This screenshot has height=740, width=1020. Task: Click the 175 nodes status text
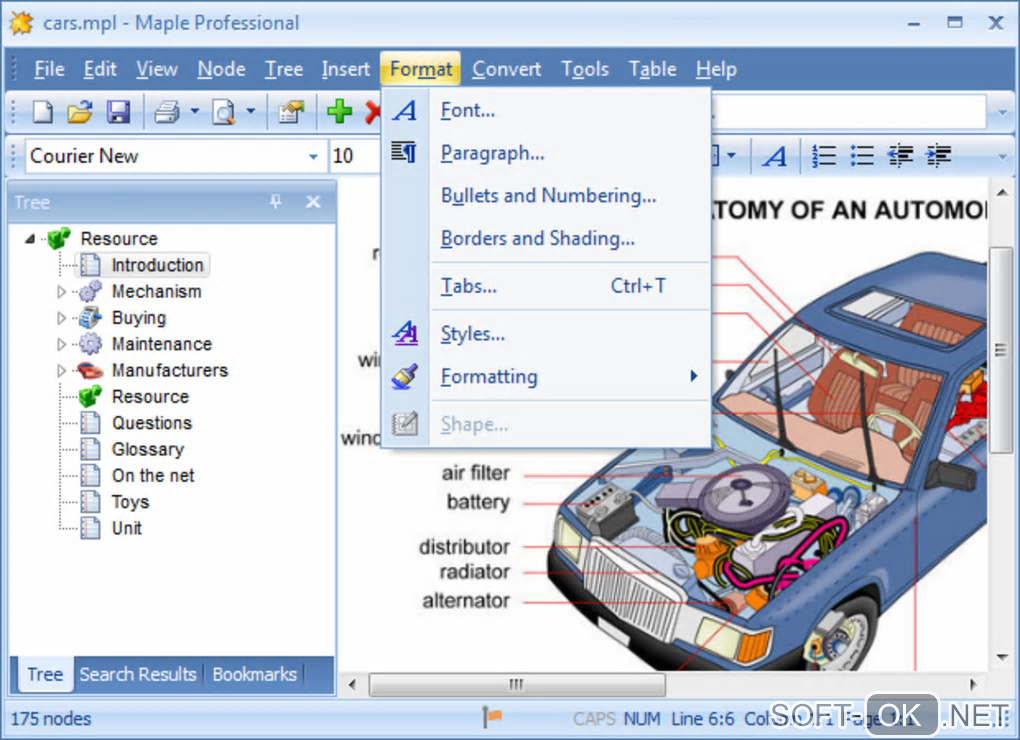(x=51, y=719)
